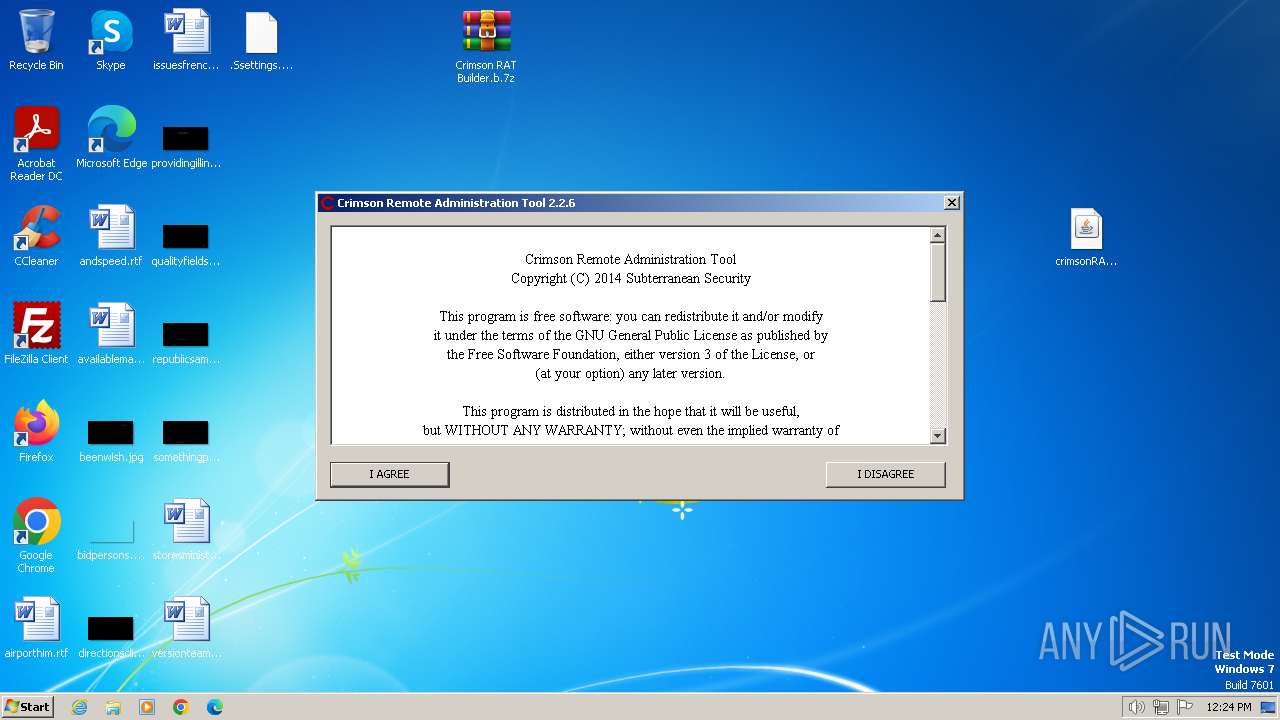The width and height of the screenshot is (1280, 720).
Task: Close the Crimson Remote Administration Tool dialog
Action: coord(951,203)
